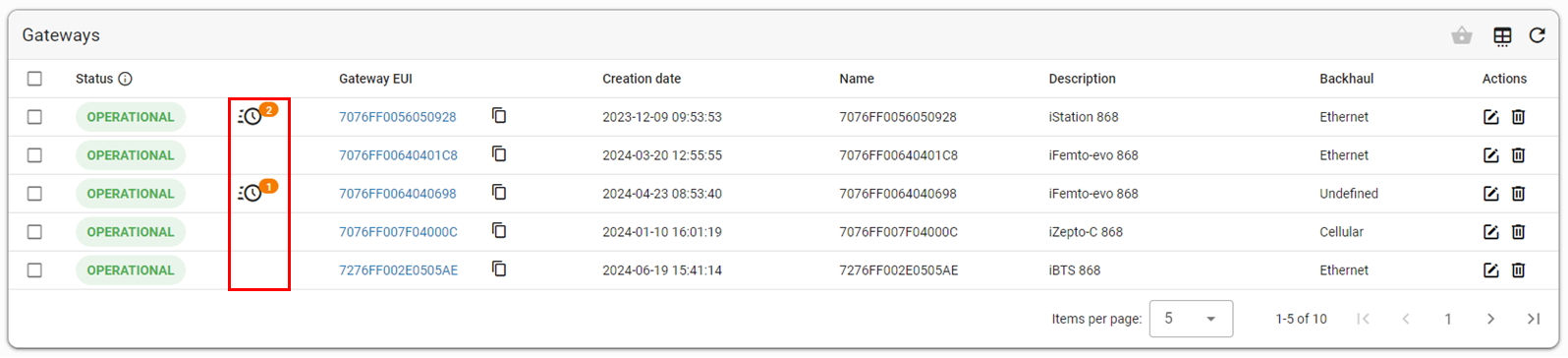Edit the iStation 868 gateway
Screen dimensions: 1568x358
(1490, 117)
